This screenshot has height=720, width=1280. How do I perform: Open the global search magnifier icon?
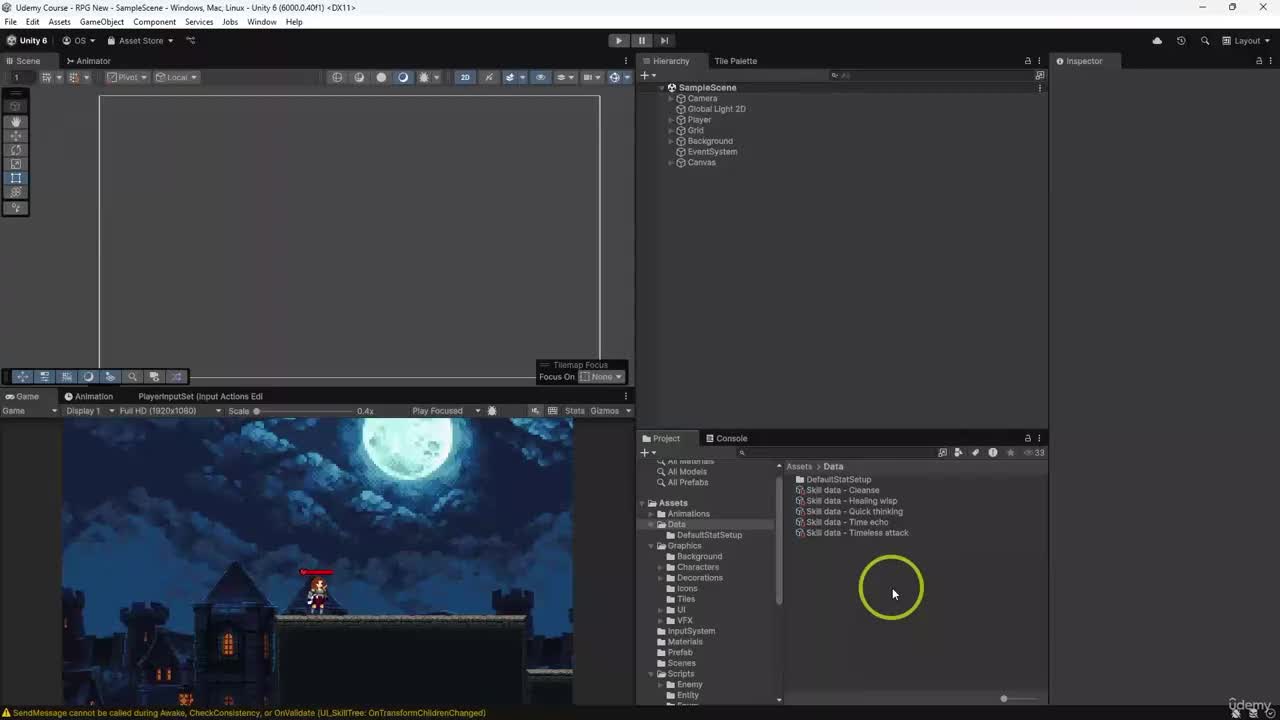tap(1205, 41)
